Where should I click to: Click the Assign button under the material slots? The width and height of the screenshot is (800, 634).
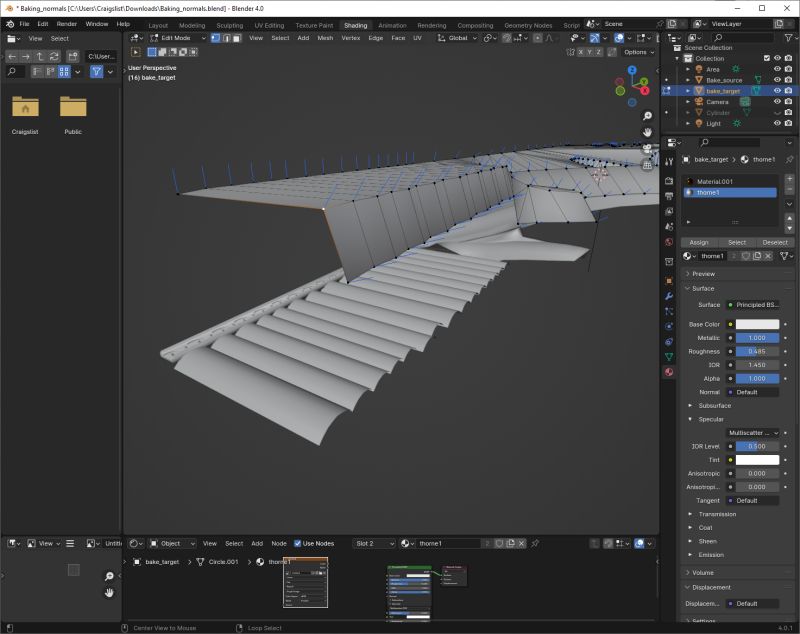699,242
